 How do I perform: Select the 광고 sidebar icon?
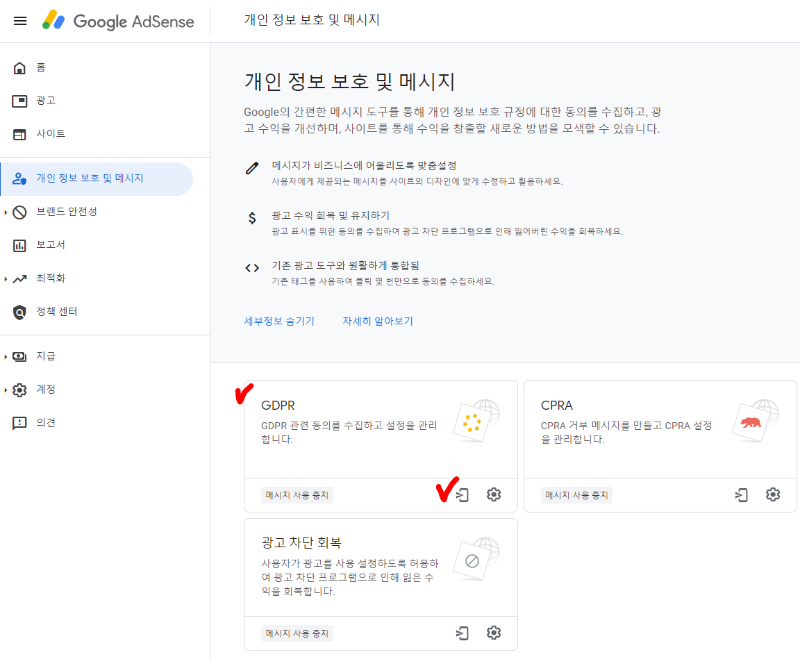click(20, 100)
